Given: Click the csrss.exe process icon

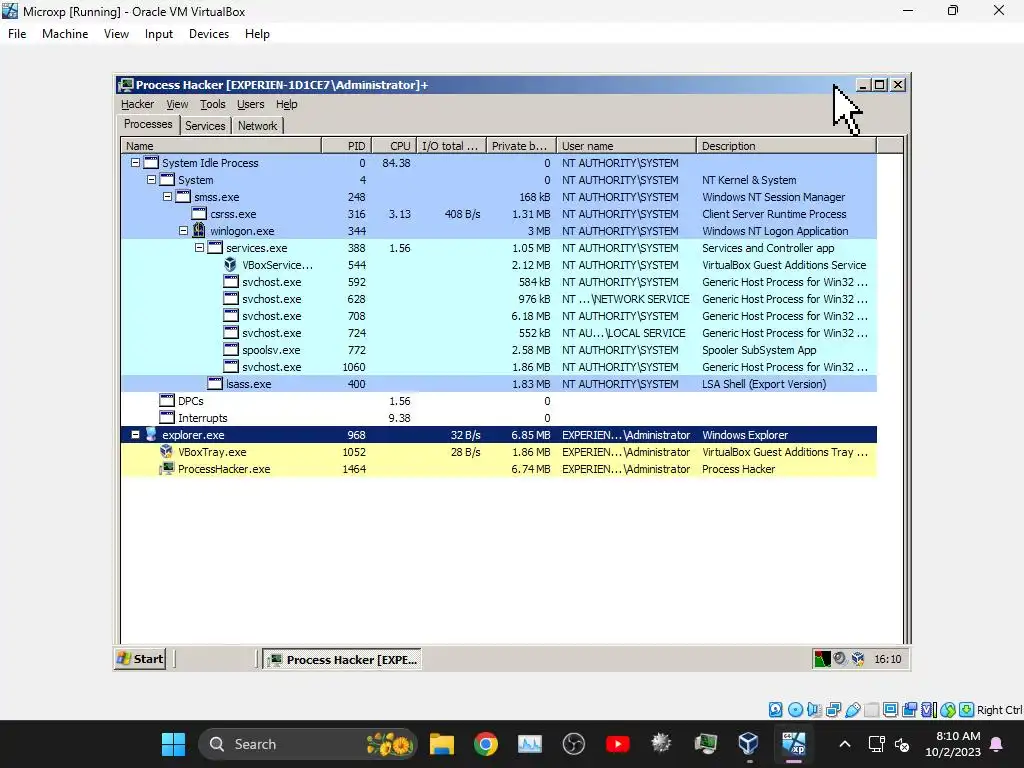Looking at the screenshot, I should click(x=199, y=214).
